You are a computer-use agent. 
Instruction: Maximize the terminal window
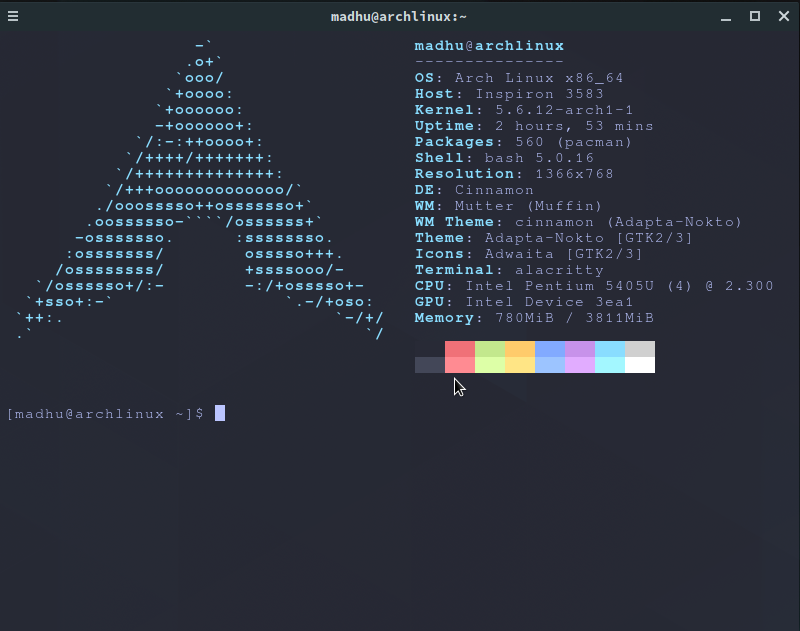point(755,16)
